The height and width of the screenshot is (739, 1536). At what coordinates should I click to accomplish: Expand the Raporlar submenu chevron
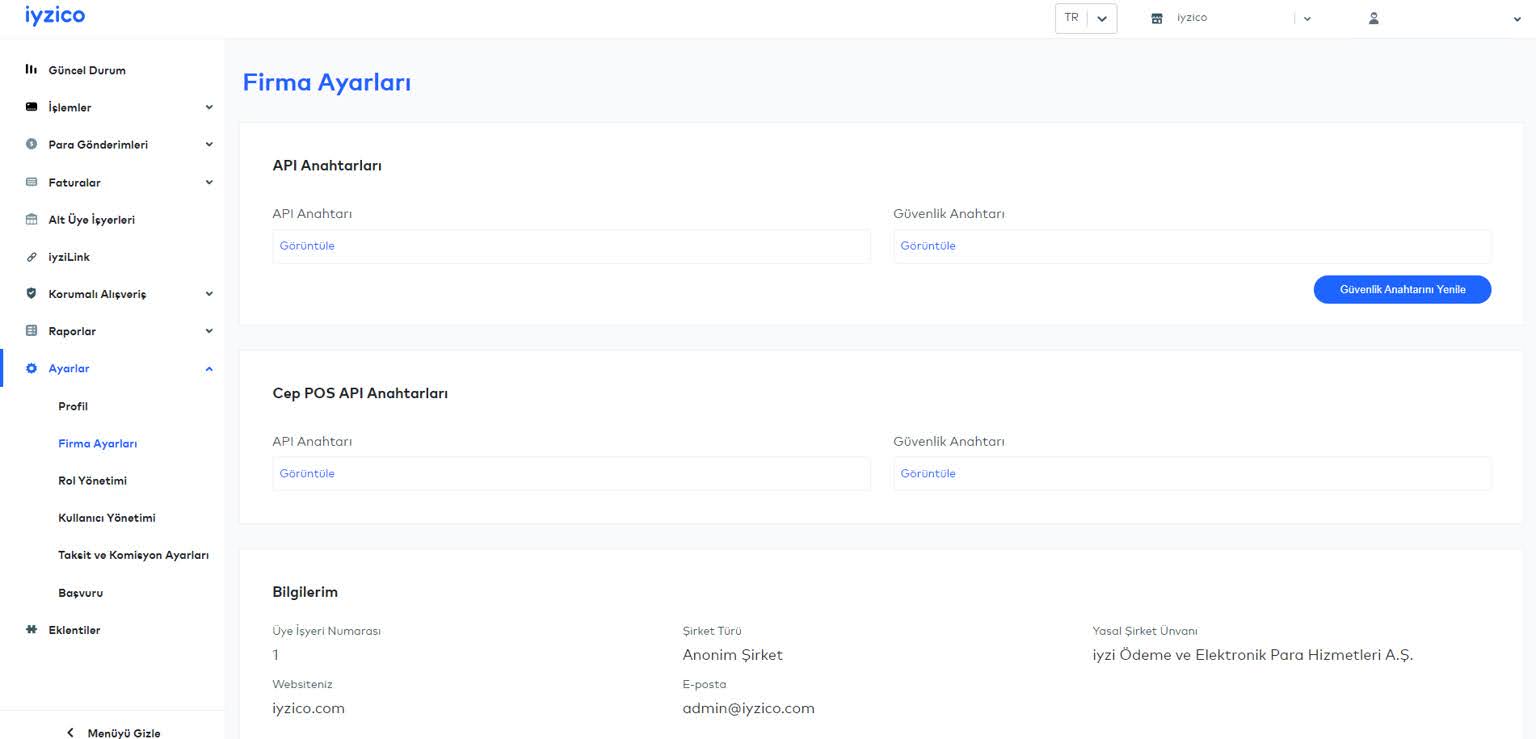tap(209, 331)
